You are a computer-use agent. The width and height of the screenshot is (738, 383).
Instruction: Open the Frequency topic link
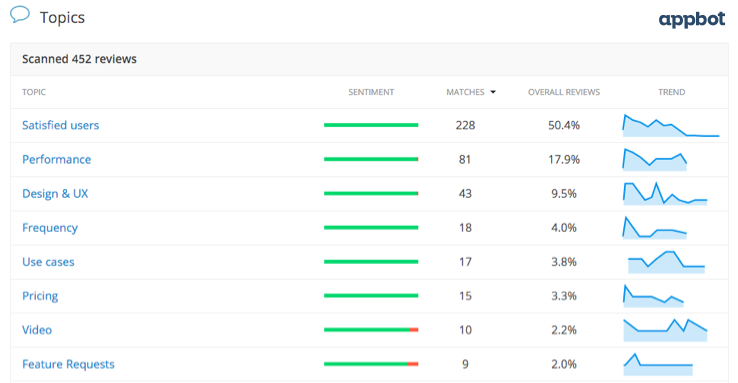[x=50, y=228]
